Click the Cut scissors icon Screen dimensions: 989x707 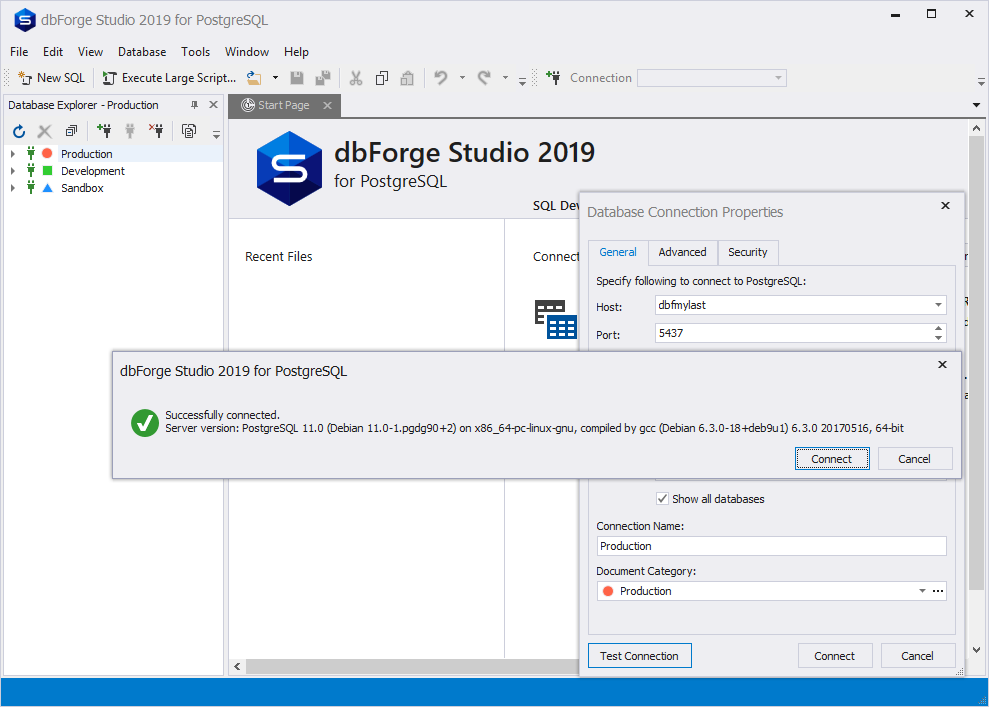[356, 78]
